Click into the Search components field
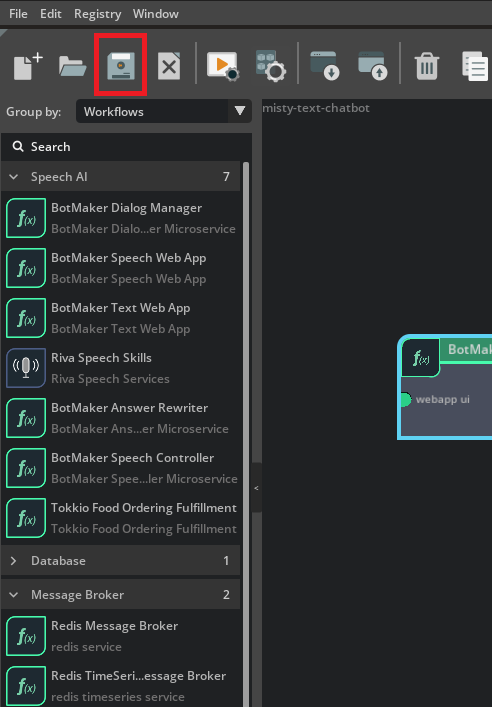492x707 pixels. click(x=126, y=147)
